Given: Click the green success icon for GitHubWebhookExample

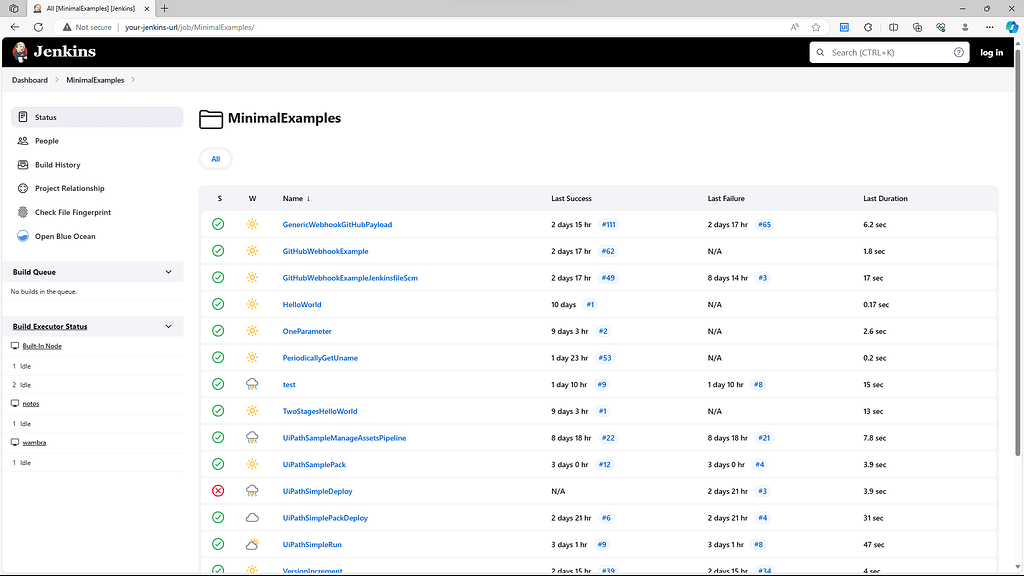Looking at the screenshot, I should [x=217, y=251].
